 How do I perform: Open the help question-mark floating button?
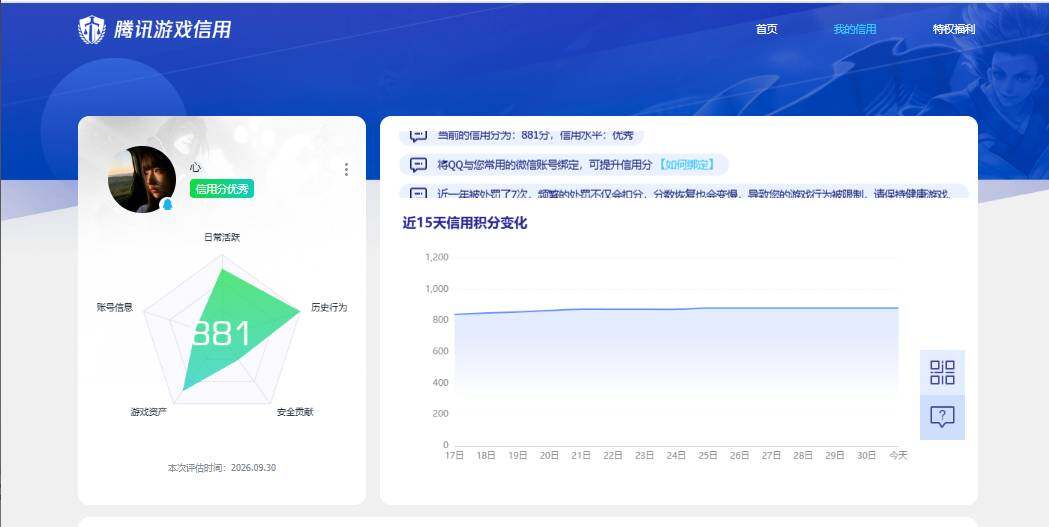[x=942, y=417]
